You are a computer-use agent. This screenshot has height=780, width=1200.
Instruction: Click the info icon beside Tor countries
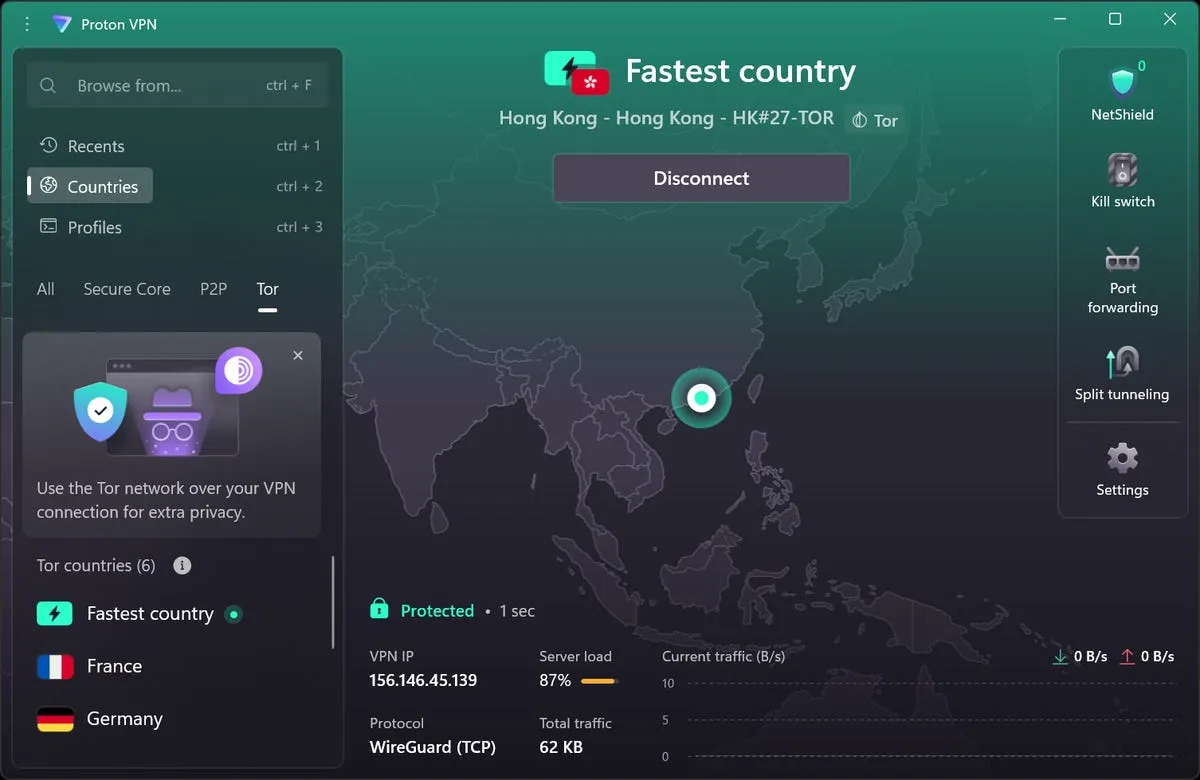(180, 565)
